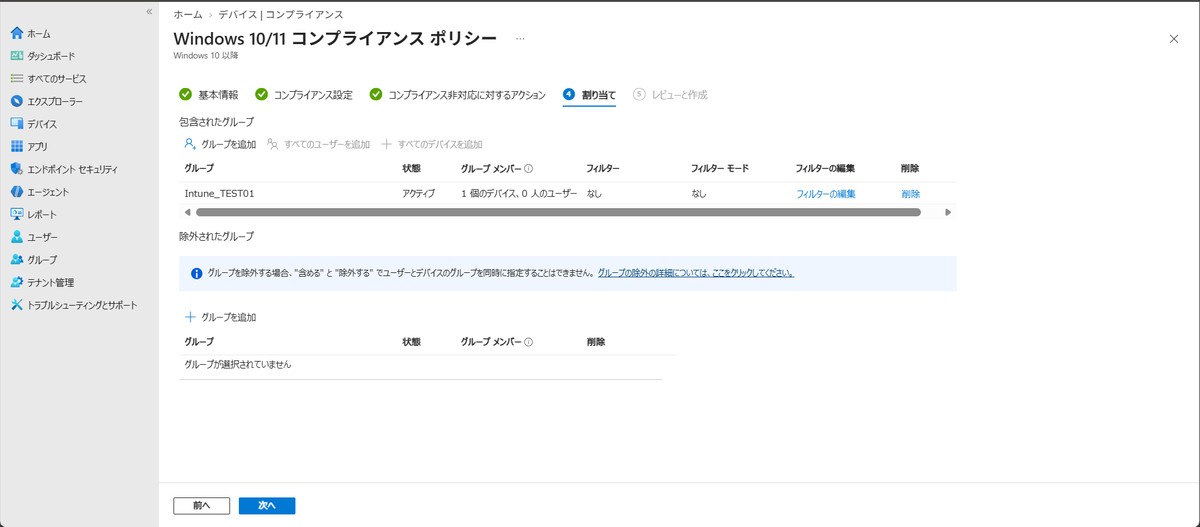
Task: Select the Intune_TEST01 group cell
Action: coord(219,194)
